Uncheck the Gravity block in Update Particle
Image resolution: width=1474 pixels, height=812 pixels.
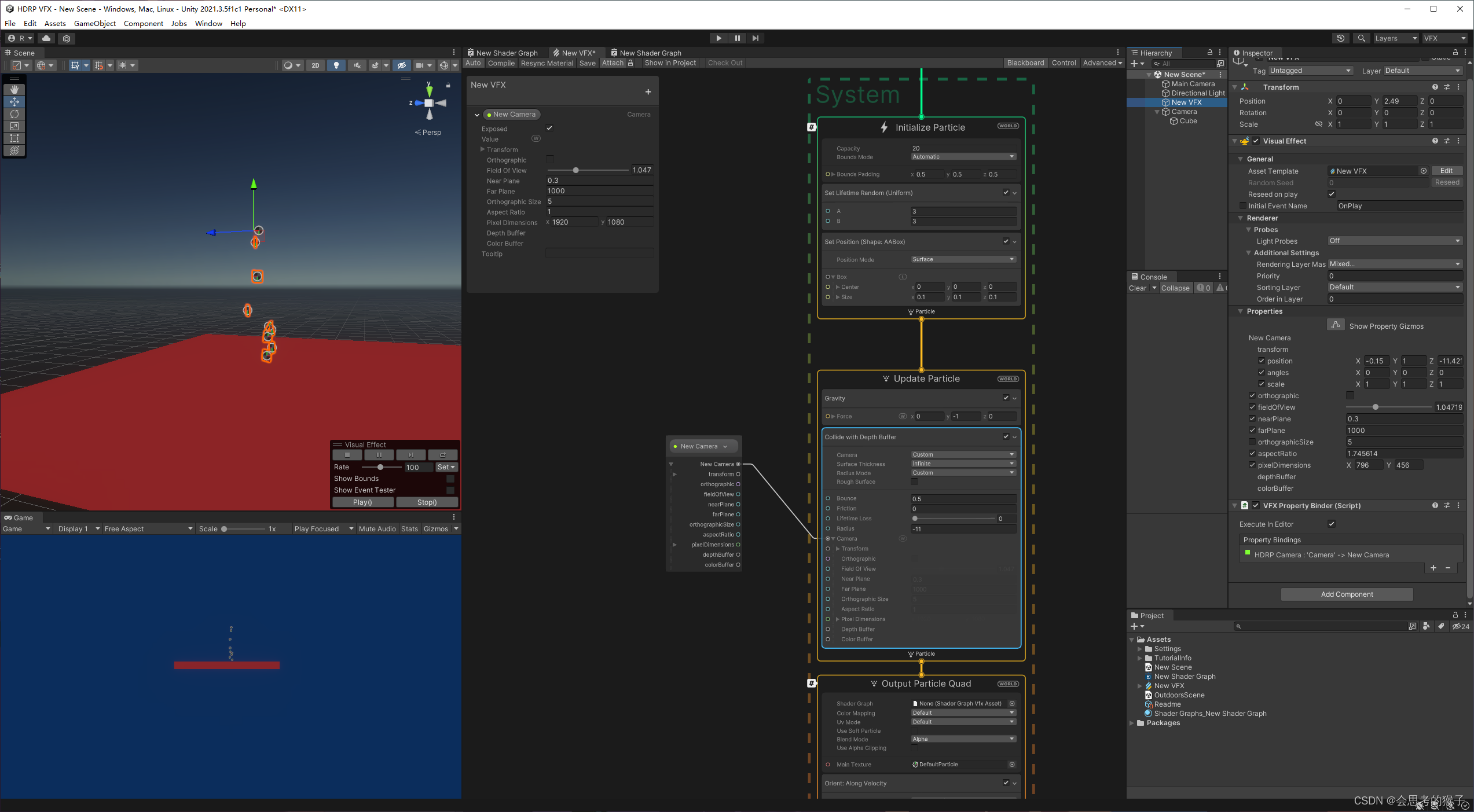1006,398
